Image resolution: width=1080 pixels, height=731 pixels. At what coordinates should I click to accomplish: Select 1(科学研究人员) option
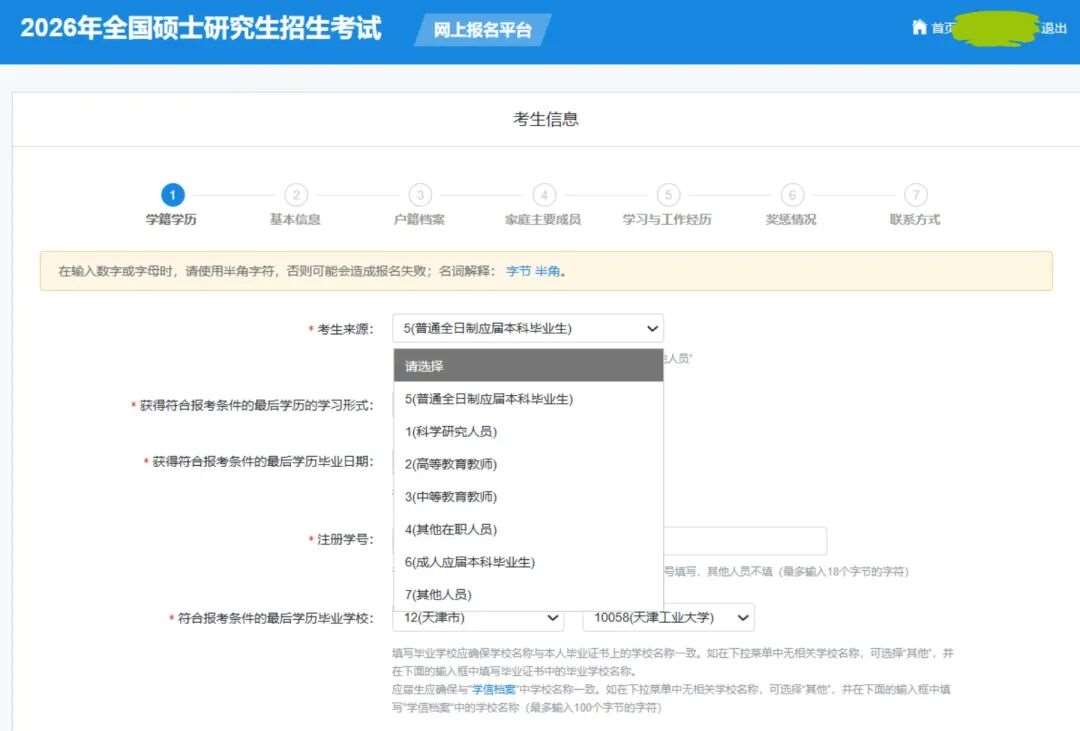pos(451,432)
